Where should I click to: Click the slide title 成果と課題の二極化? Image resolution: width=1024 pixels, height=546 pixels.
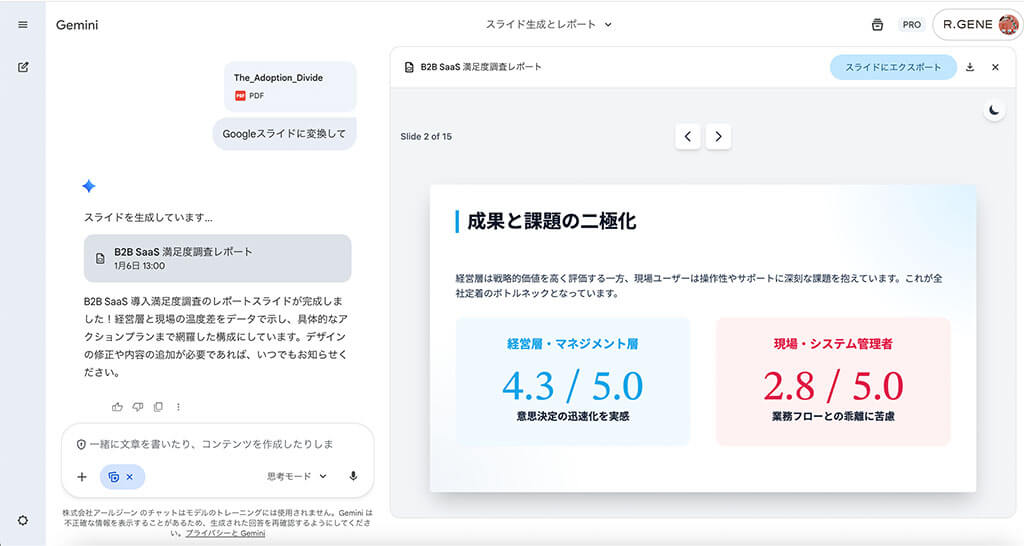pyautogui.click(x=551, y=221)
